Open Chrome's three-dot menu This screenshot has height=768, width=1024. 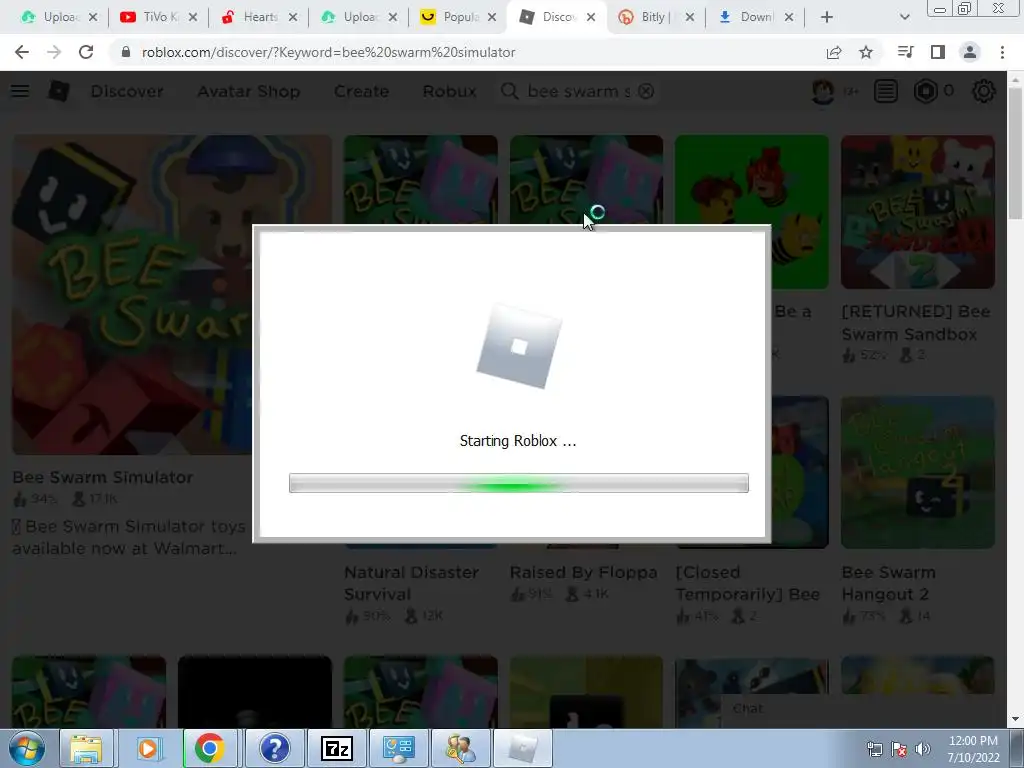[x=1002, y=52]
